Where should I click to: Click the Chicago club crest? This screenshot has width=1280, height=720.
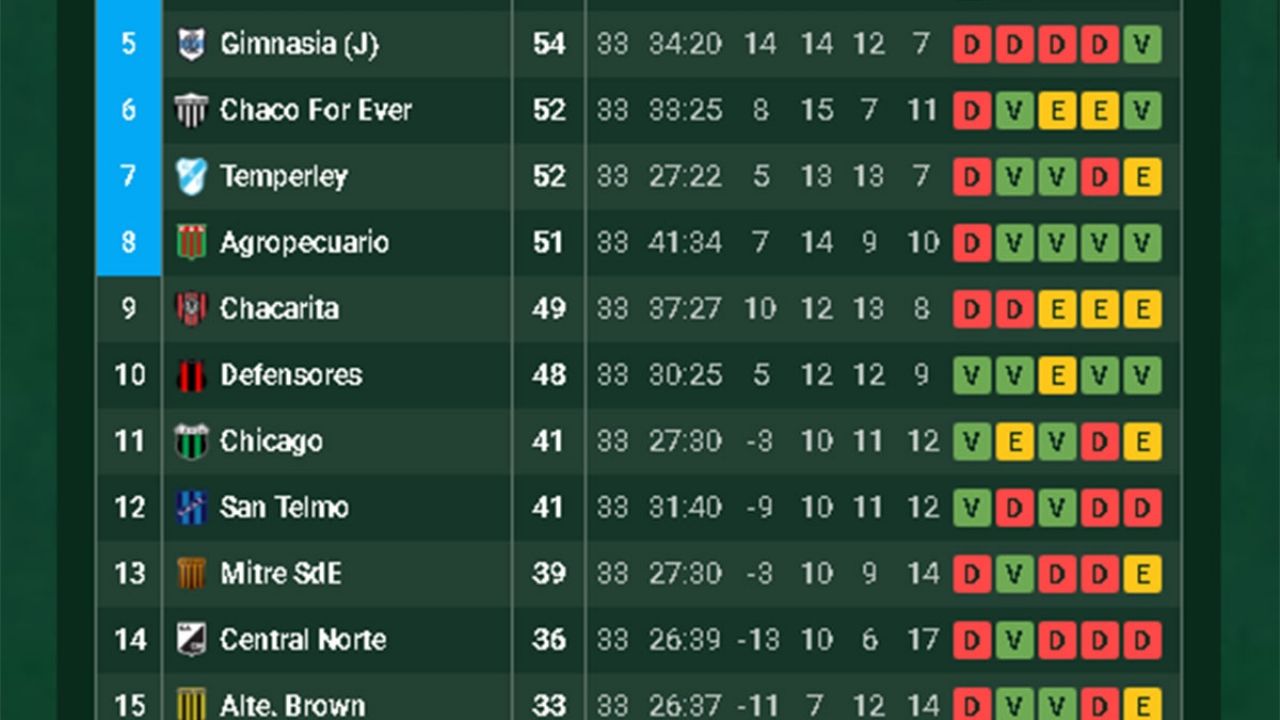pyautogui.click(x=190, y=441)
